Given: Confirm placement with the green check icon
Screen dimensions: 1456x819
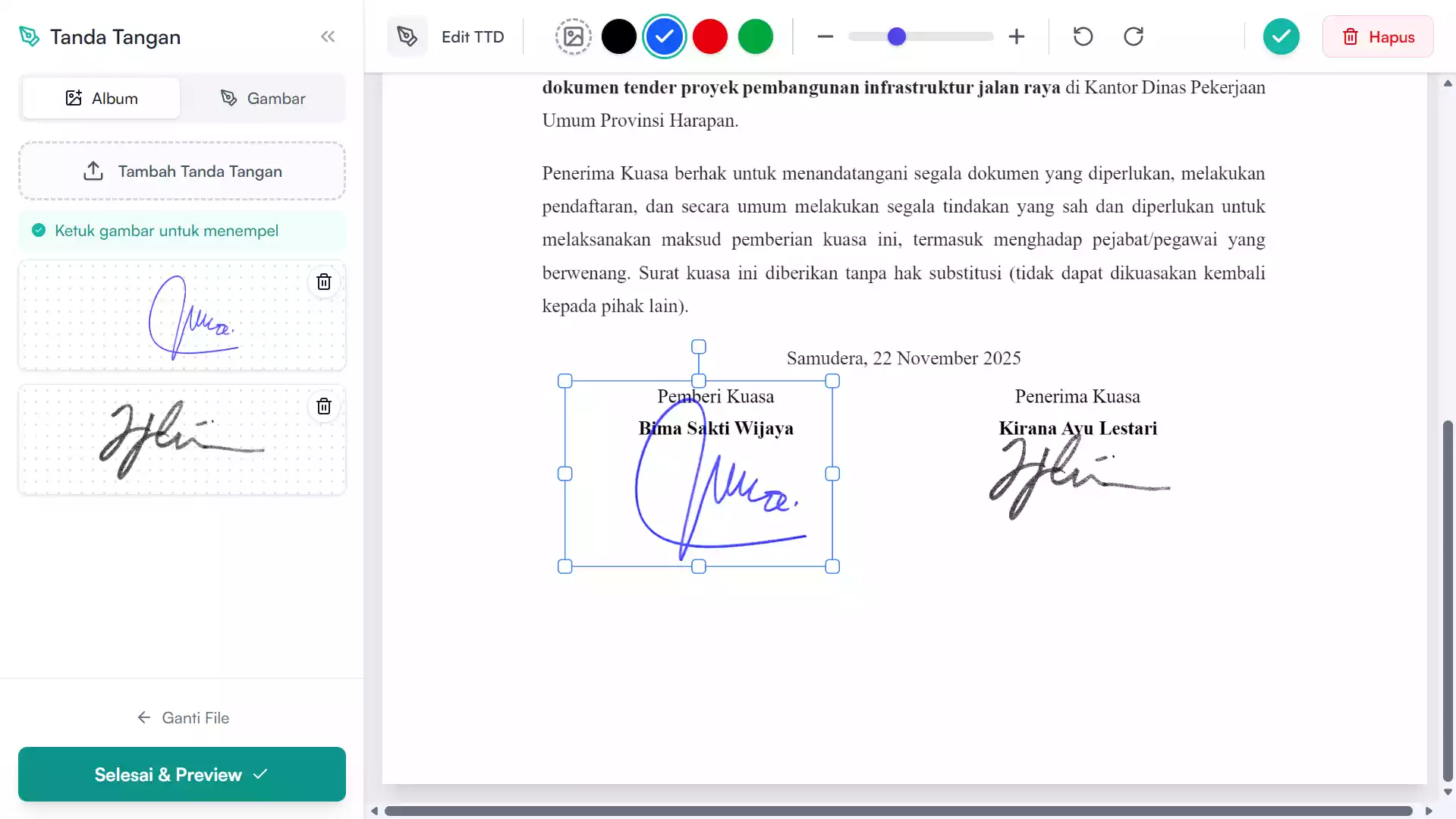Looking at the screenshot, I should pos(1281,36).
